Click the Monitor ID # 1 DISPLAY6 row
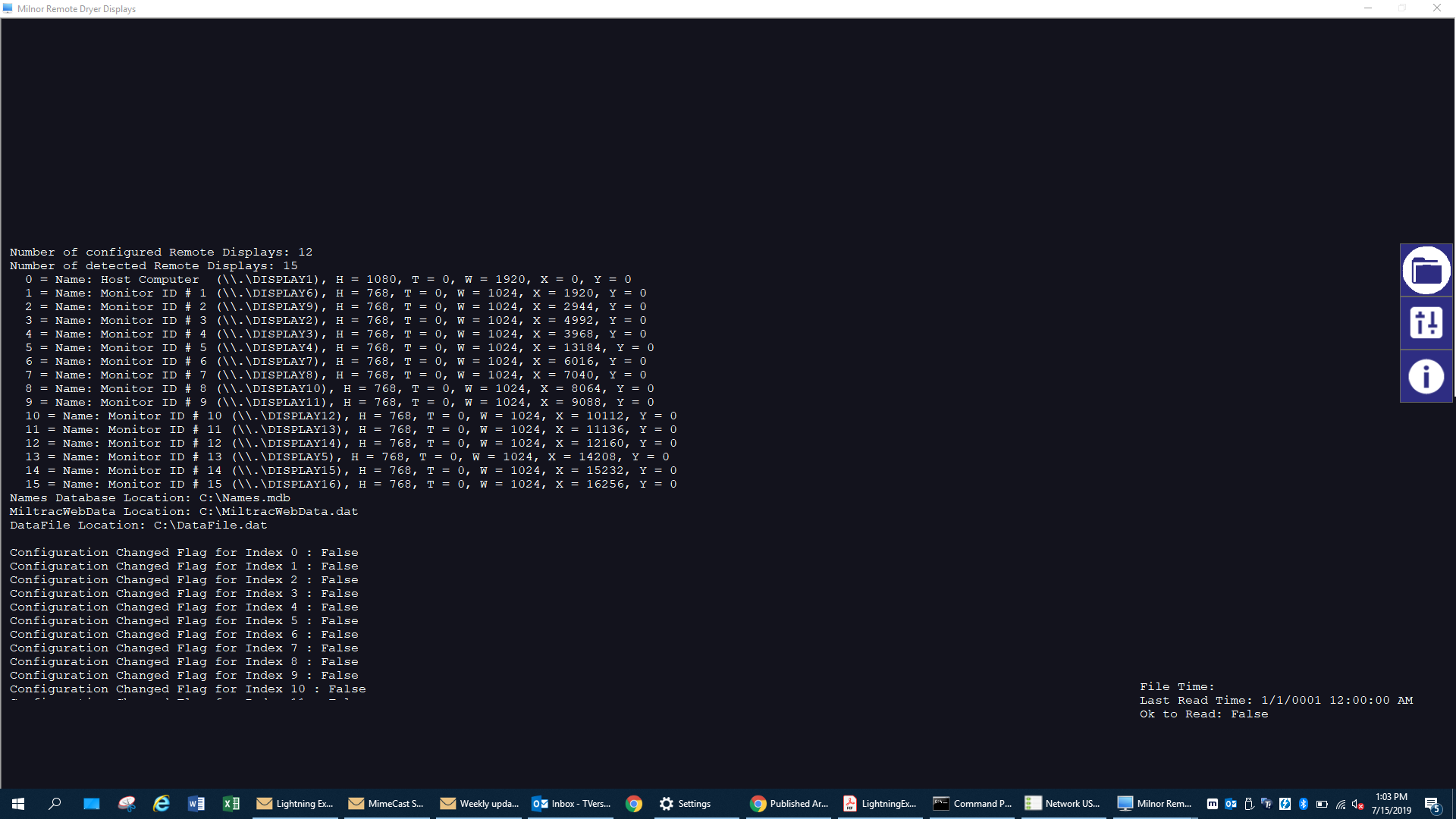The image size is (1456, 819). 335,293
